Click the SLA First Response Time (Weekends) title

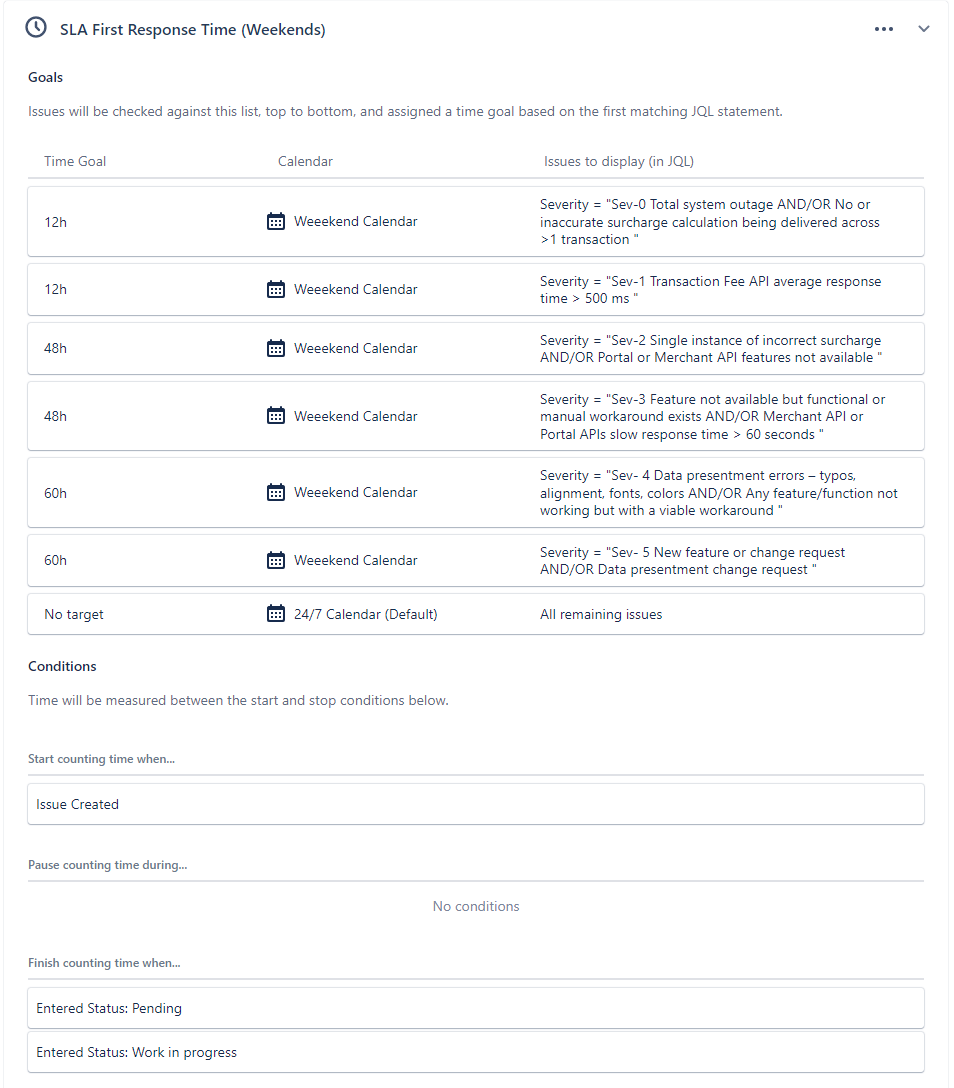tap(192, 30)
